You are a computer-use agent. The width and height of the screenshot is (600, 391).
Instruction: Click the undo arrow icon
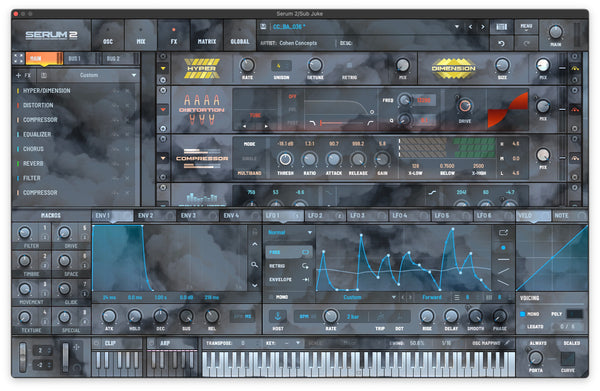pyautogui.click(x=501, y=43)
